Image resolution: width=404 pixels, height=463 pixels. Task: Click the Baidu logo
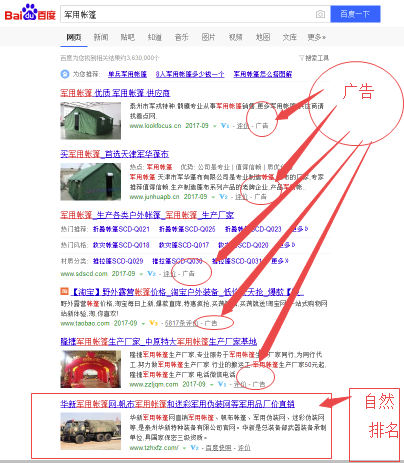click(x=30, y=13)
